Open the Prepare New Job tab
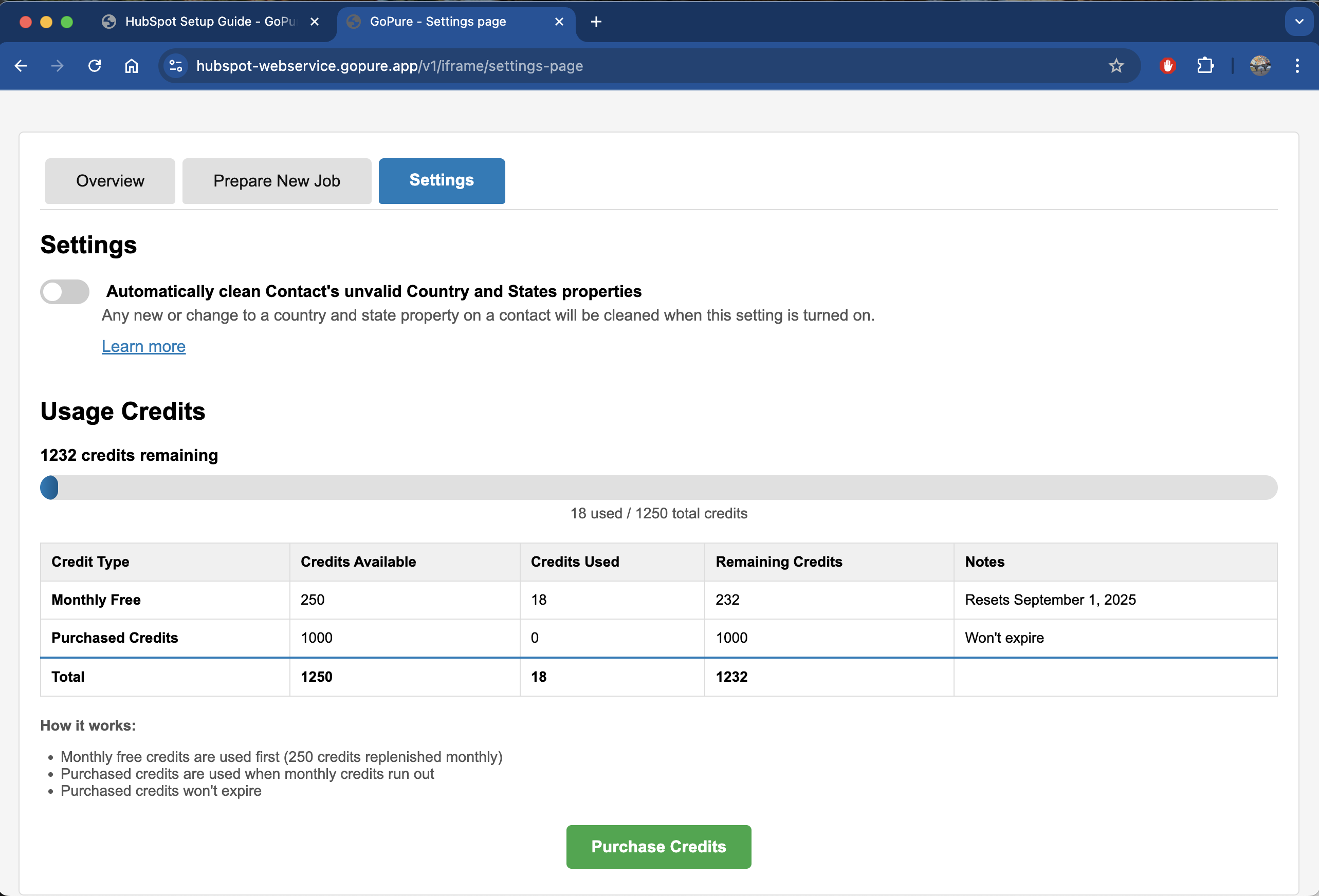1319x896 pixels. [277, 181]
